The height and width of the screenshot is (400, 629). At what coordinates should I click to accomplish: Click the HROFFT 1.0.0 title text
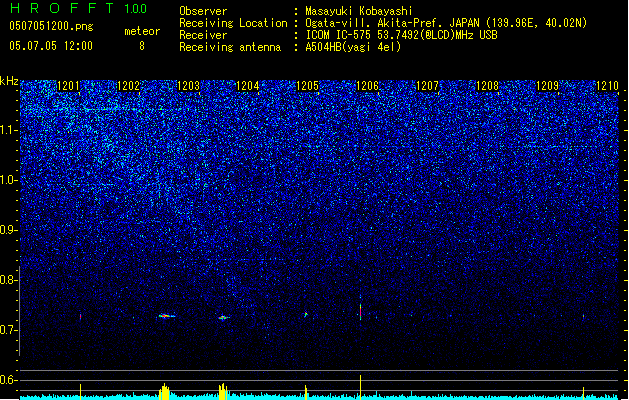79,8
